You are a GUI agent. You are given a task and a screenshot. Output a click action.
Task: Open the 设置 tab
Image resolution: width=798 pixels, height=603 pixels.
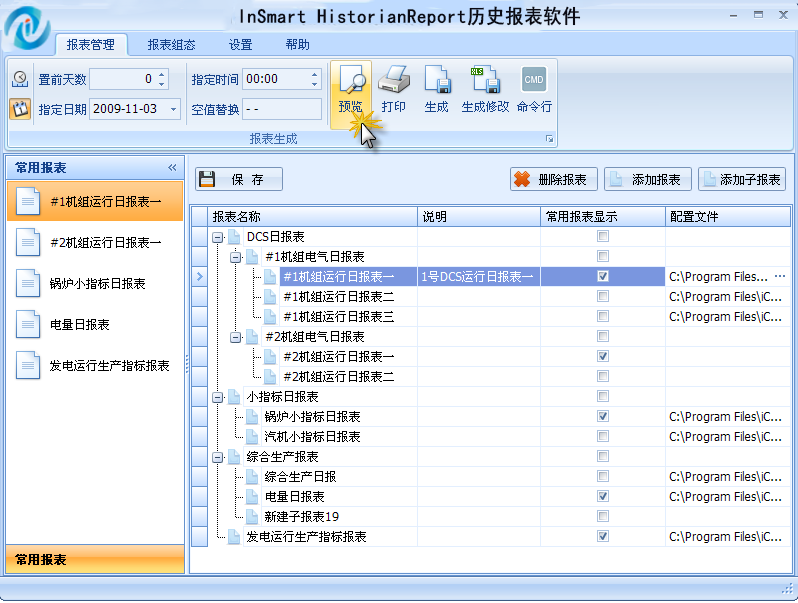[x=240, y=45]
